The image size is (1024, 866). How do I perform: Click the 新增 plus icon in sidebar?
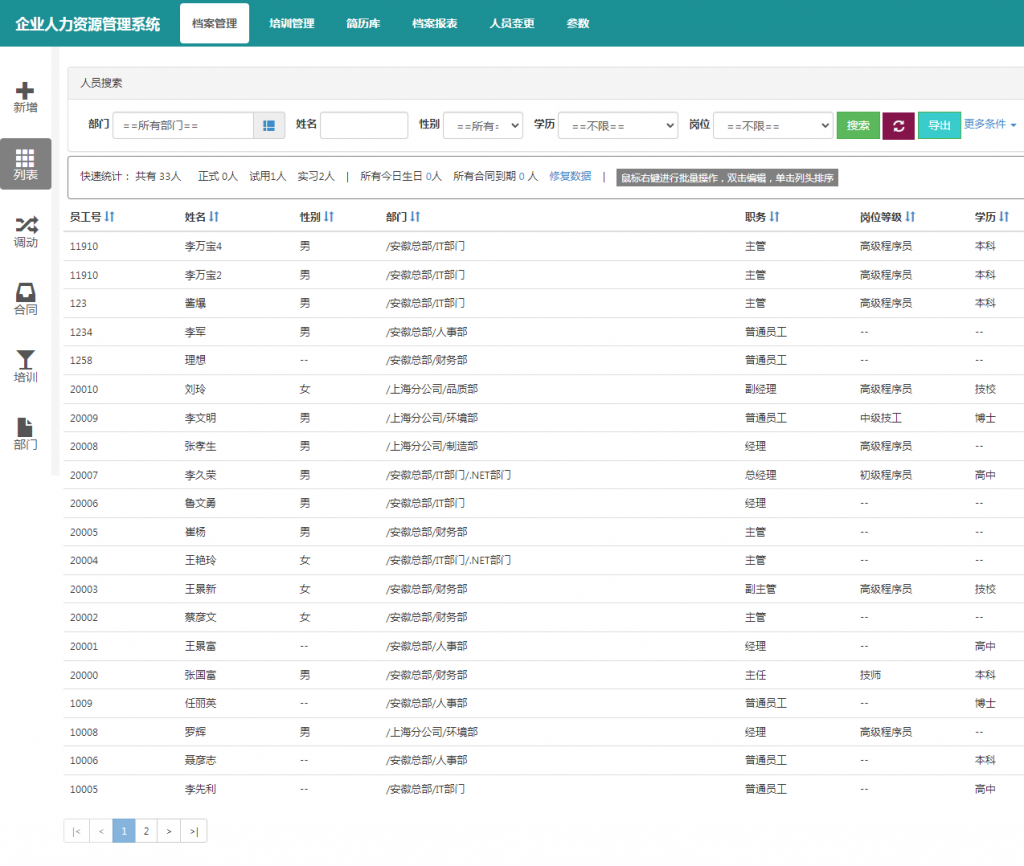click(x=25, y=90)
